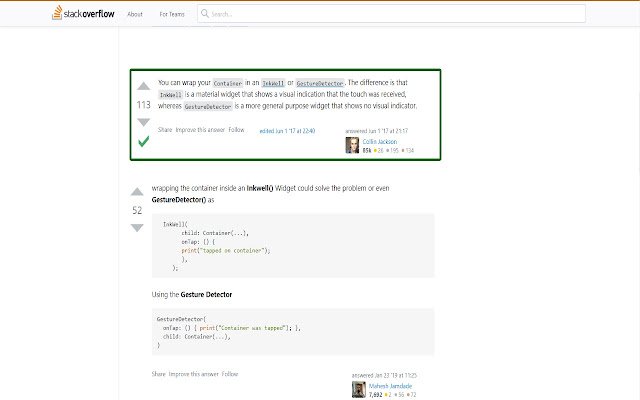Upvote the answer with 52 votes
The height and width of the screenshot is (400, 640).
tap(137, 192)
